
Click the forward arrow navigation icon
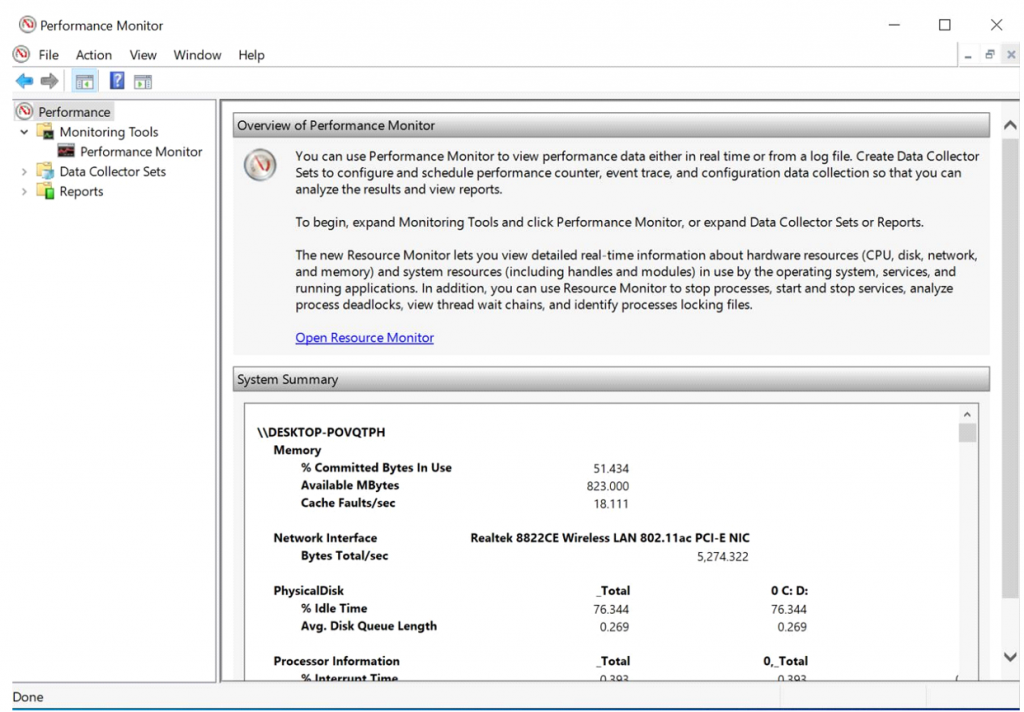click(47, 80)
